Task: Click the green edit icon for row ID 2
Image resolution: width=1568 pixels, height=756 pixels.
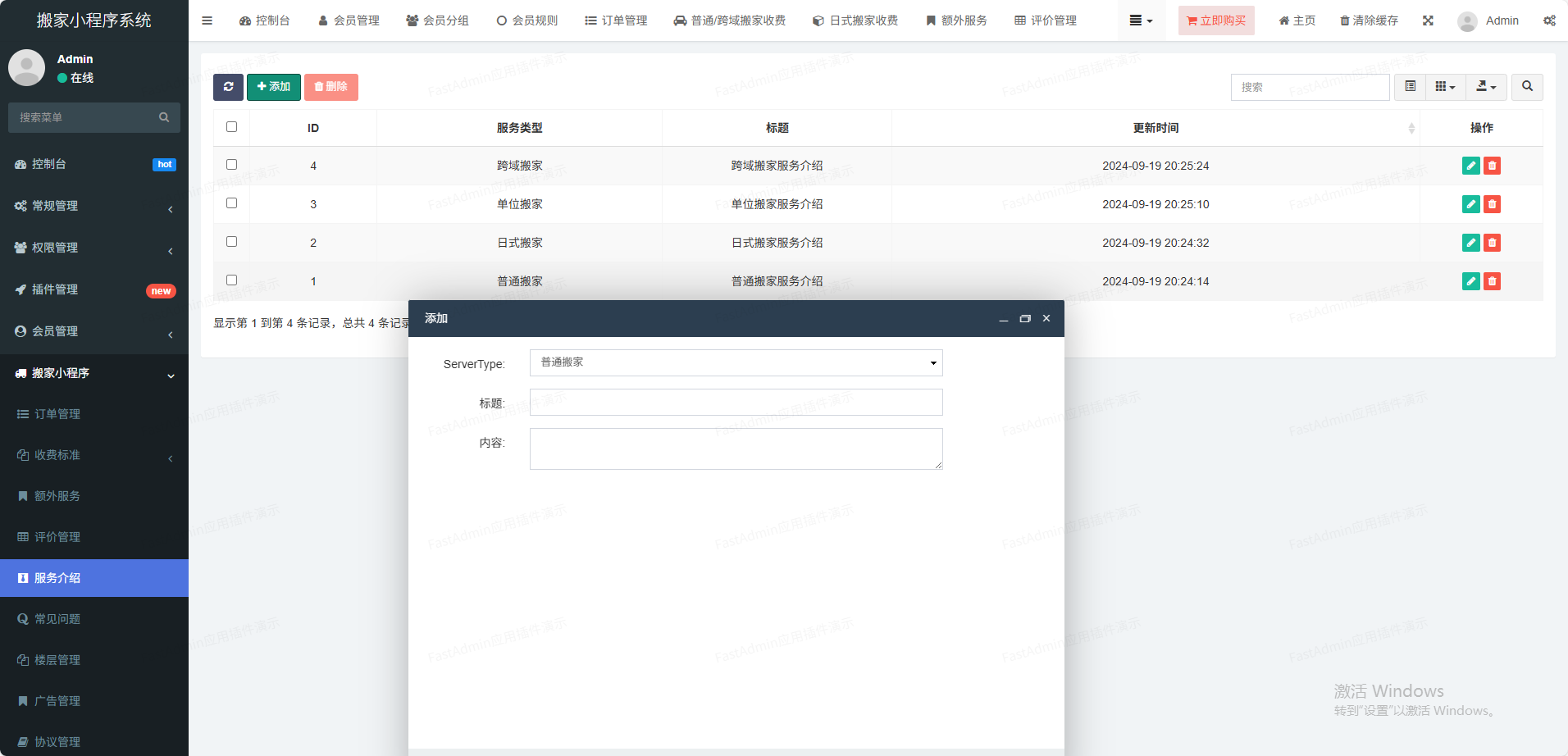Action: coord(1470,243)
